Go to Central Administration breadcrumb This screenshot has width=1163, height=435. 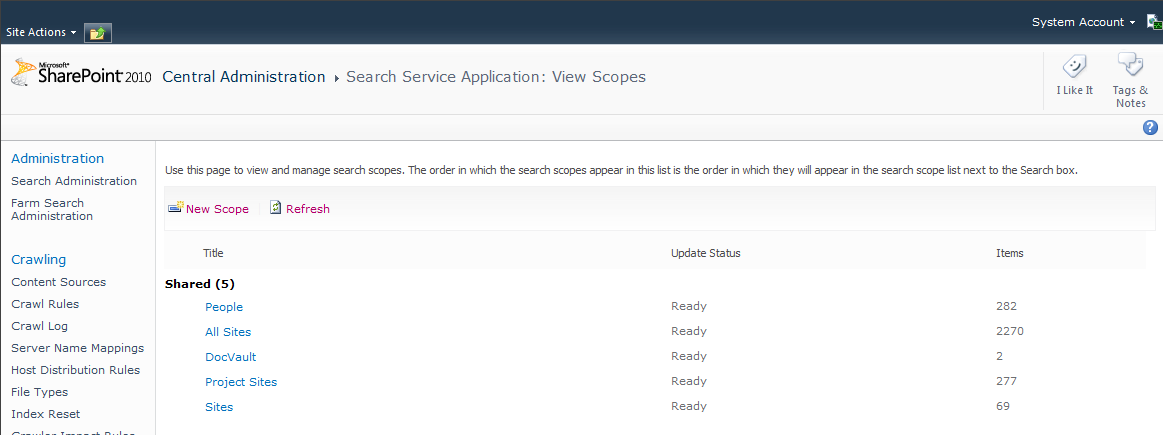pos(243,76)
